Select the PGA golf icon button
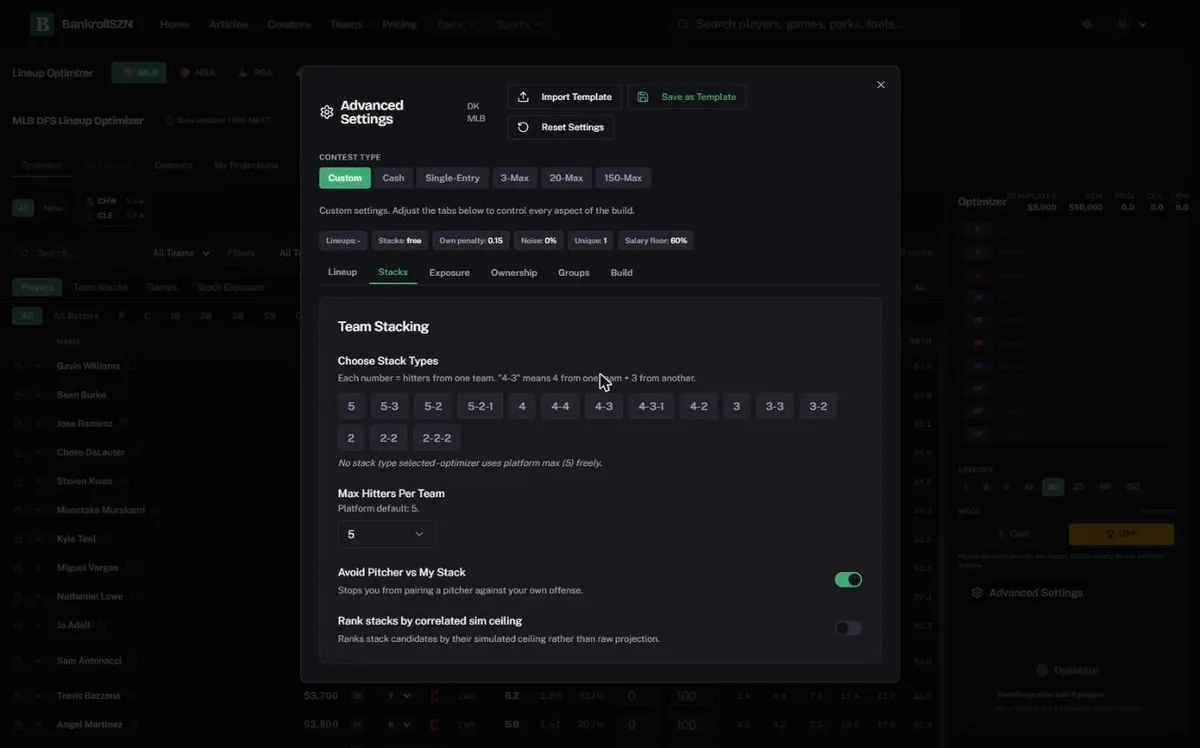This screenshot has width=1200, height=748. [x=255, y=73]
